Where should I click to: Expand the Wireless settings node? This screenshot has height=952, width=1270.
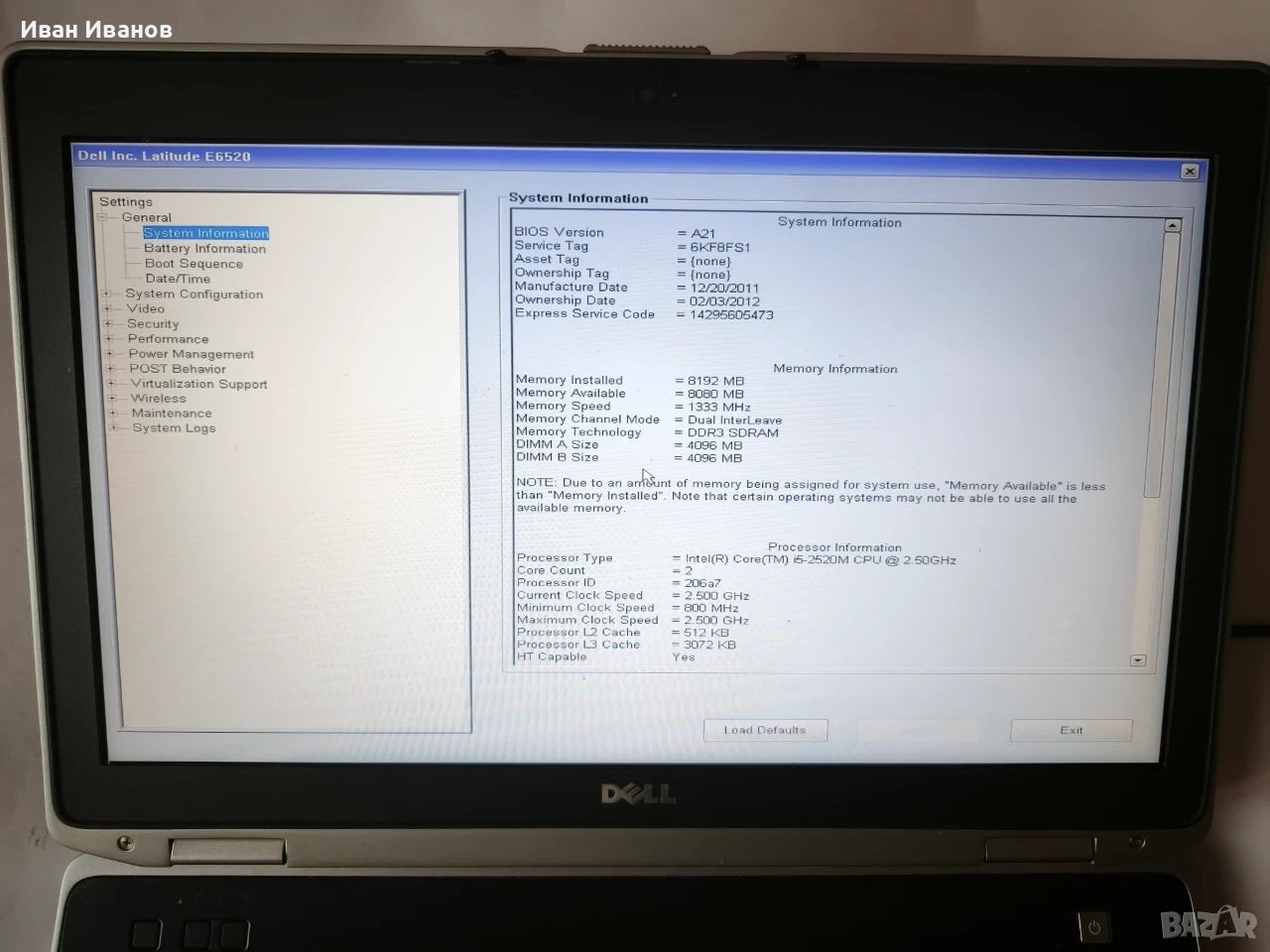pos(113,399)
